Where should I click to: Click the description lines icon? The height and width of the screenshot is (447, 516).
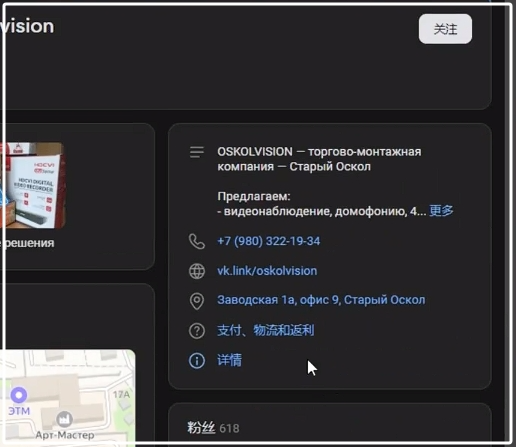pyautogui.click(x=197, y=152)
